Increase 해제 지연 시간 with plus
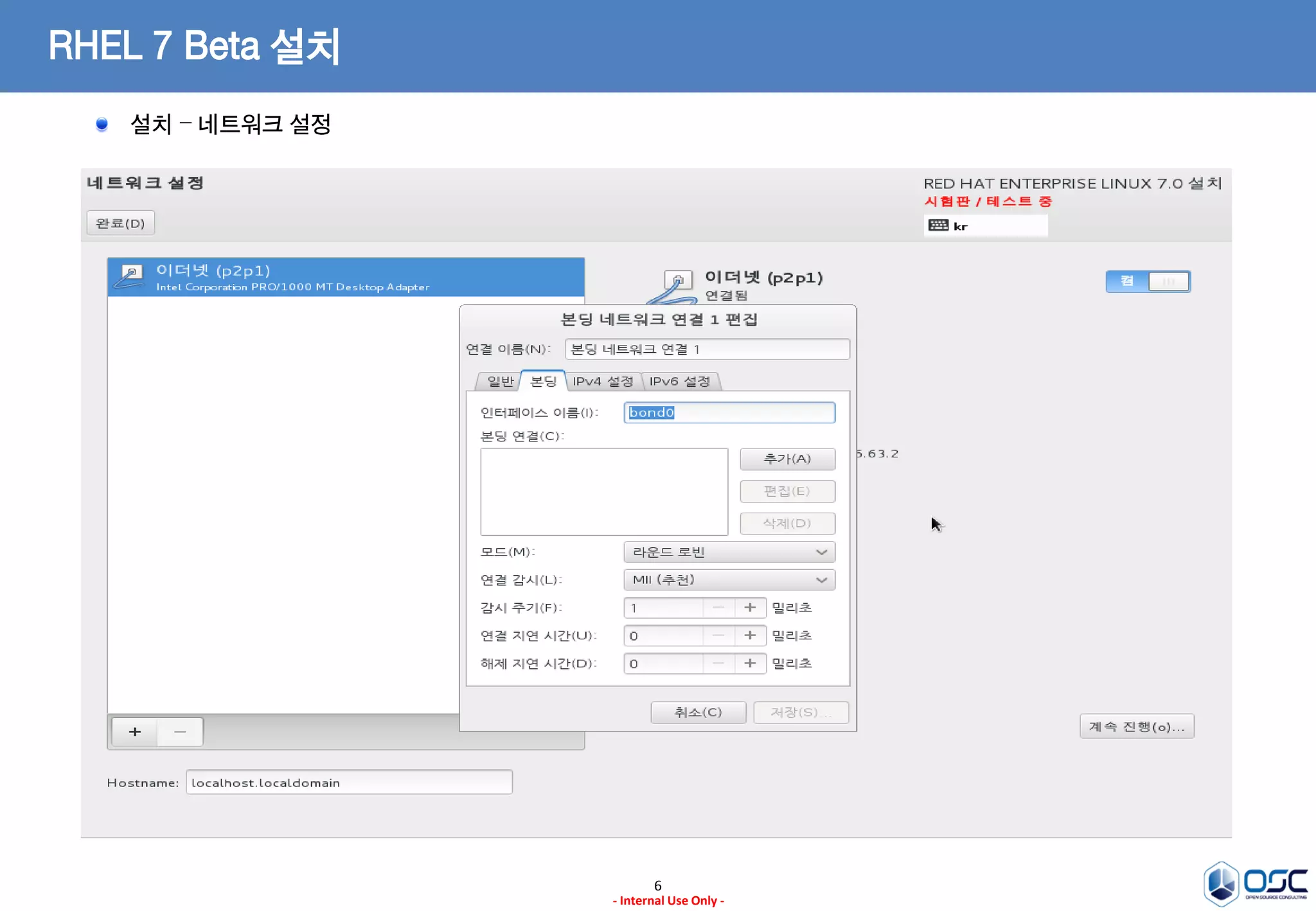 coord(749,663)
